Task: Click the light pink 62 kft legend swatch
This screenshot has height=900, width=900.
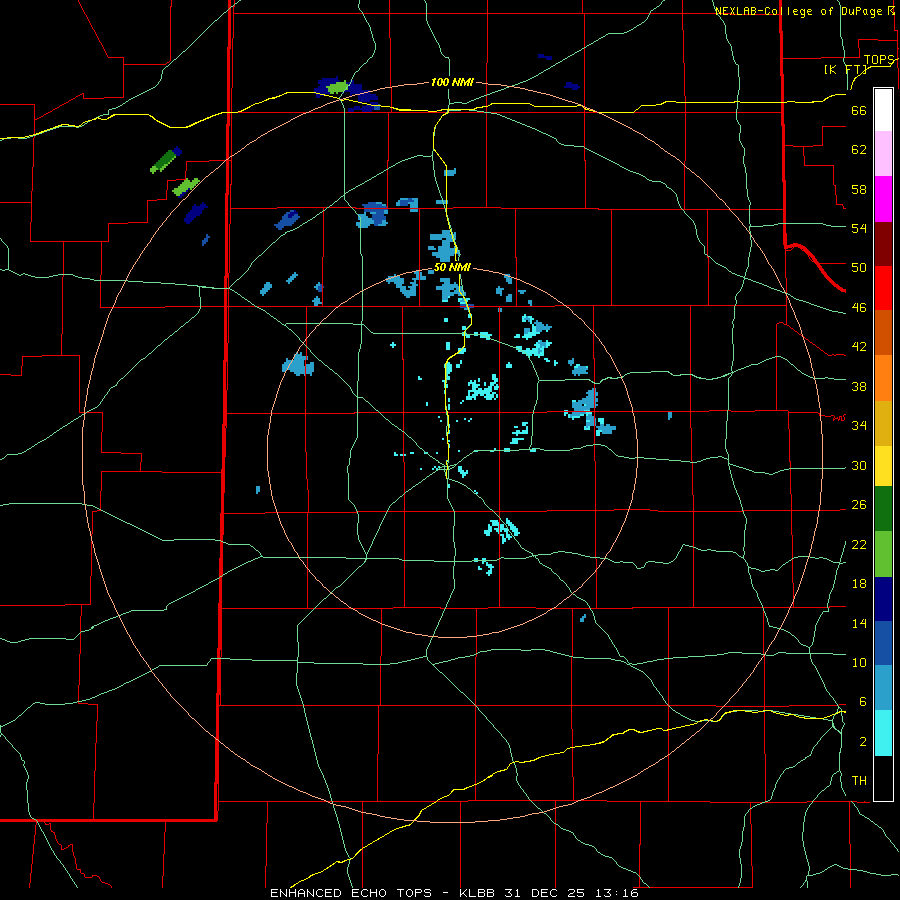Action: [x=883, y=153]
